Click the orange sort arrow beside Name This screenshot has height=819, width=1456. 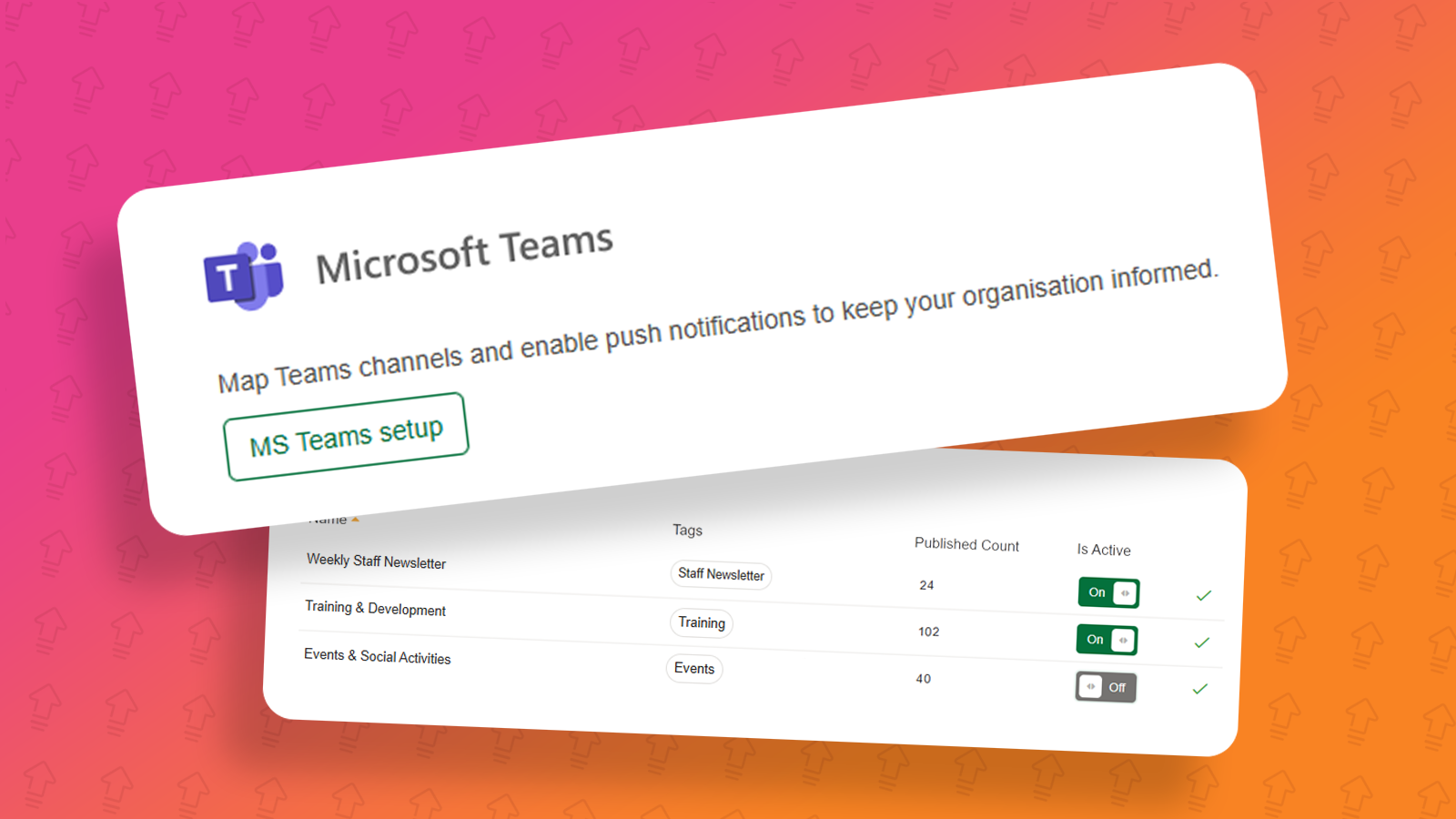coord(355,521)
